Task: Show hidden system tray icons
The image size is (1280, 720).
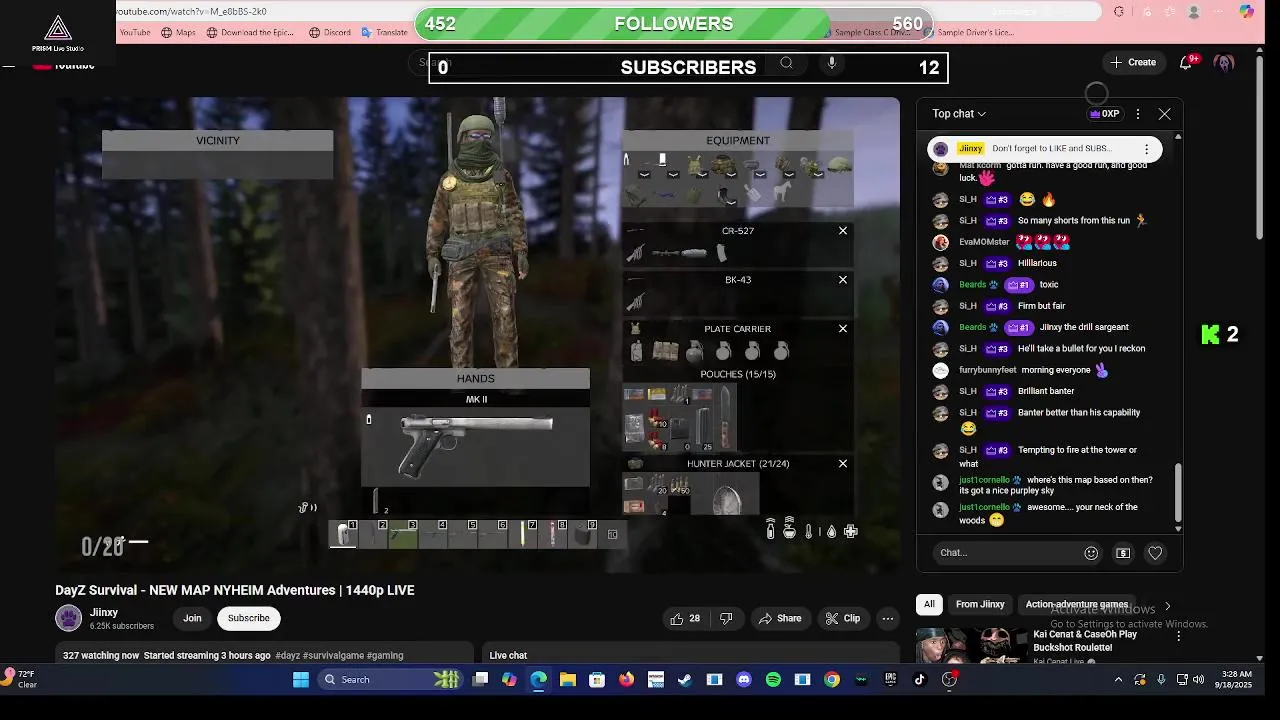Action: [1118, 680]
